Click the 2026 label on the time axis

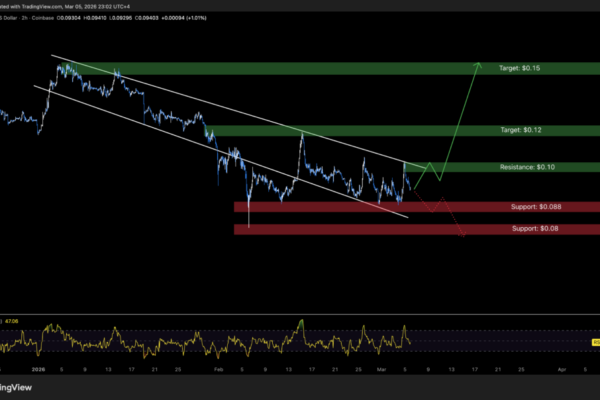pyautogui.click(x=40, y=368)
